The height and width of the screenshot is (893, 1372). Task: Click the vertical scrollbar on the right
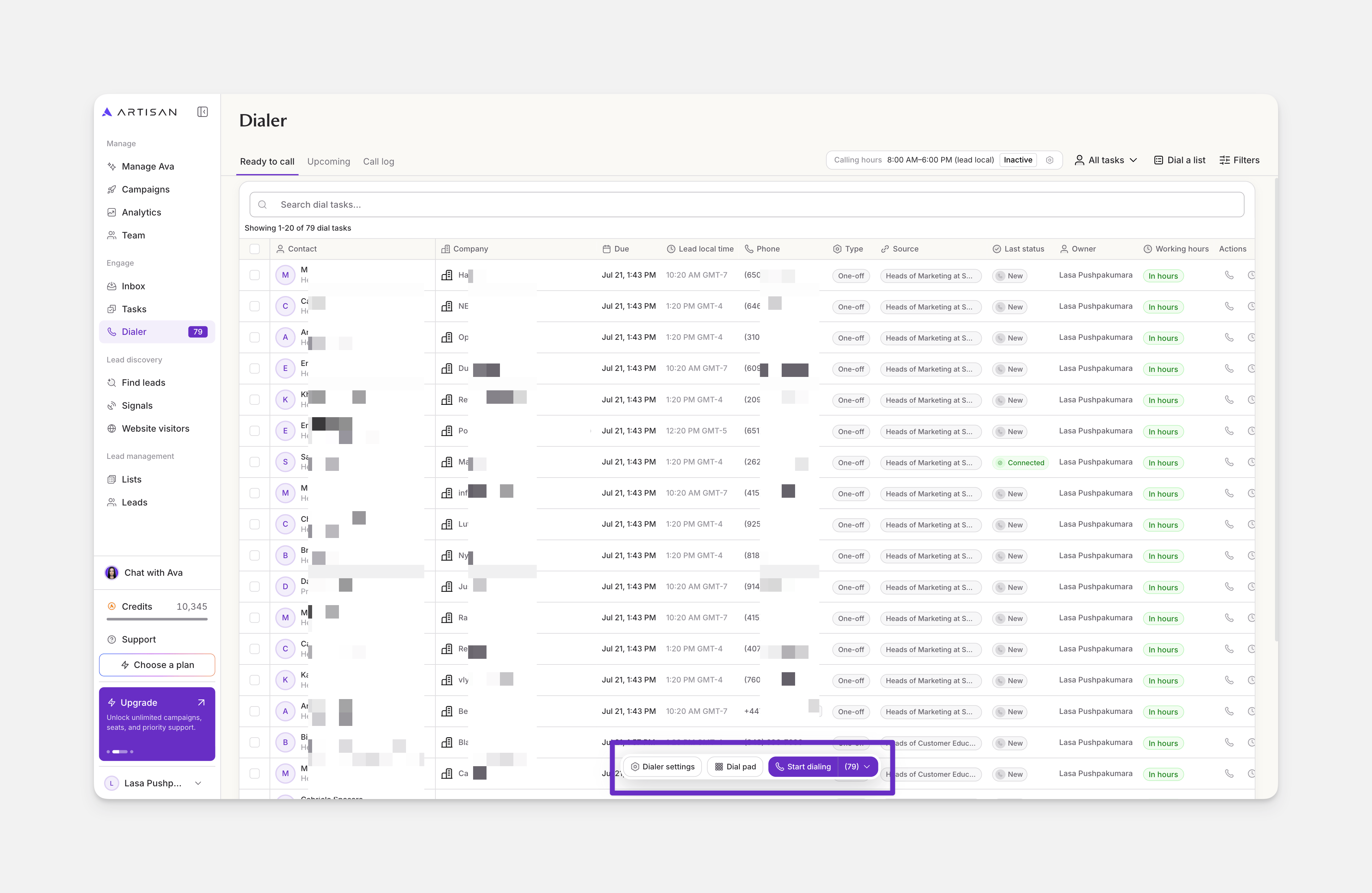pos(1276,409)
